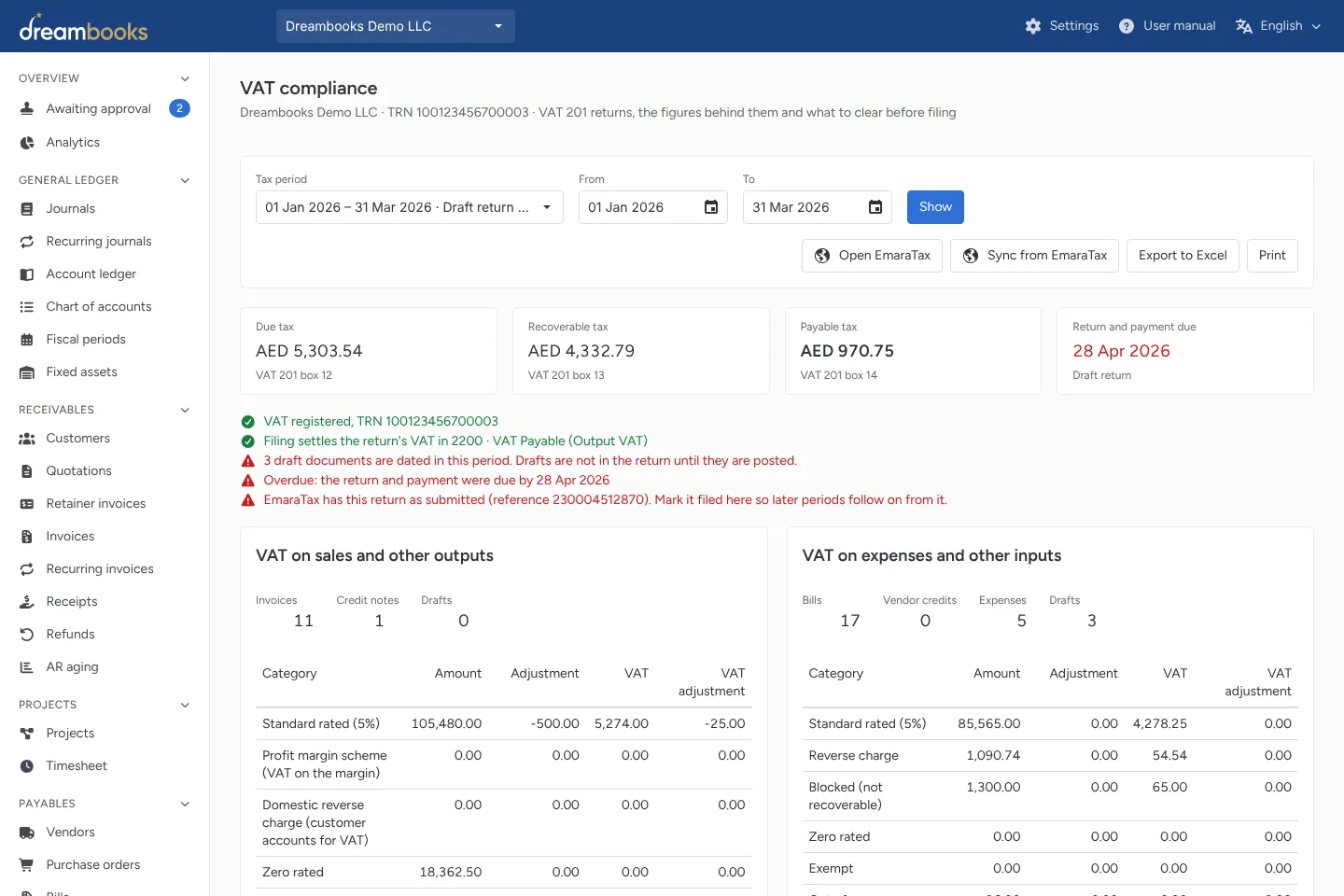The image size is (1344, 896).
Task: Click the Timesheet clock icon
Action: (x=27, y=766)
